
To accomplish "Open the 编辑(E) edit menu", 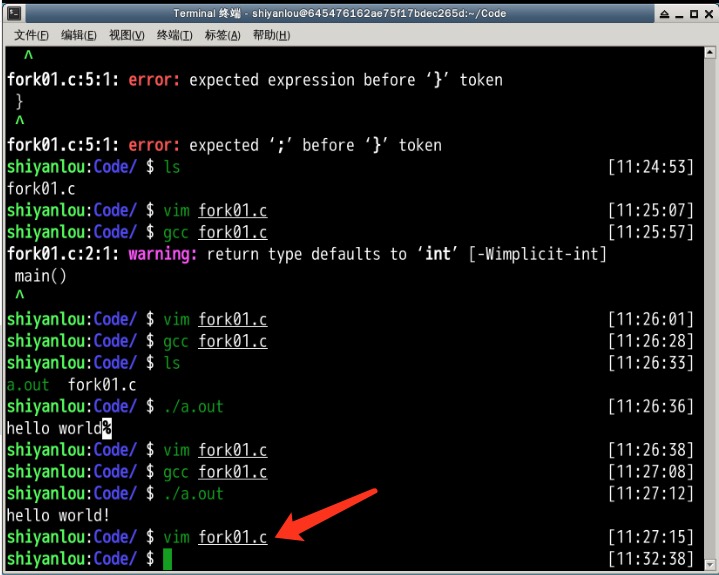I will click(79, 35).
